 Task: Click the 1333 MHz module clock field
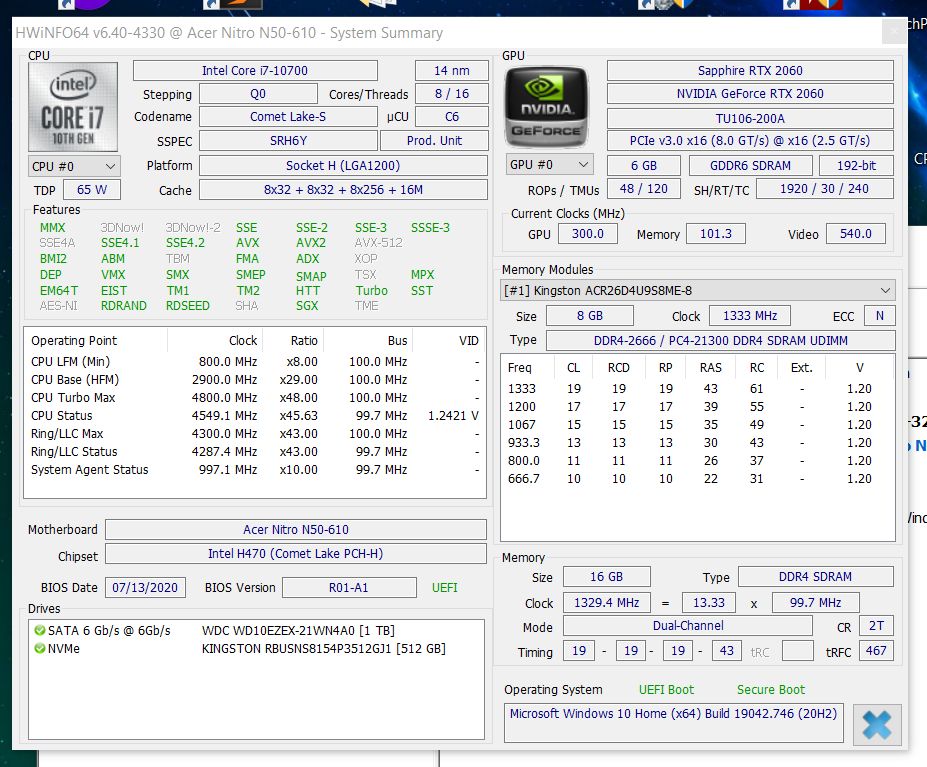[x=750, y=316]
